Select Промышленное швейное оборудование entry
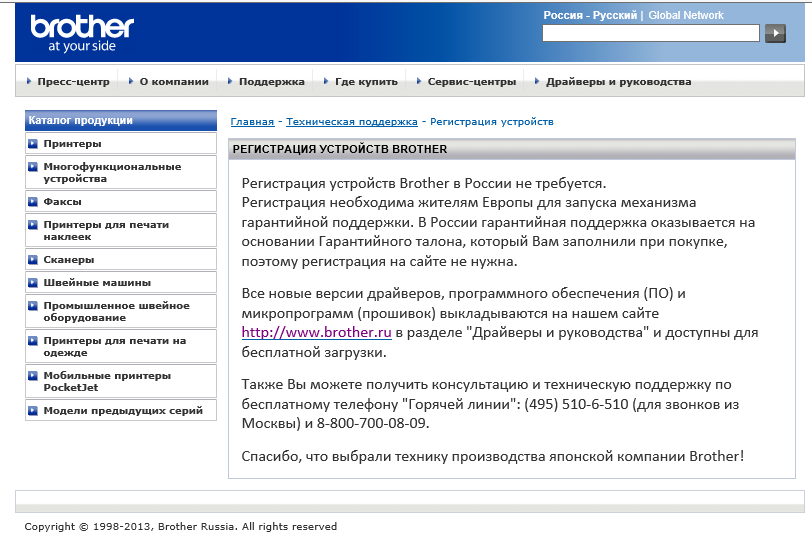This screenshot has width=812, height=560. click(x=121, y=311)
